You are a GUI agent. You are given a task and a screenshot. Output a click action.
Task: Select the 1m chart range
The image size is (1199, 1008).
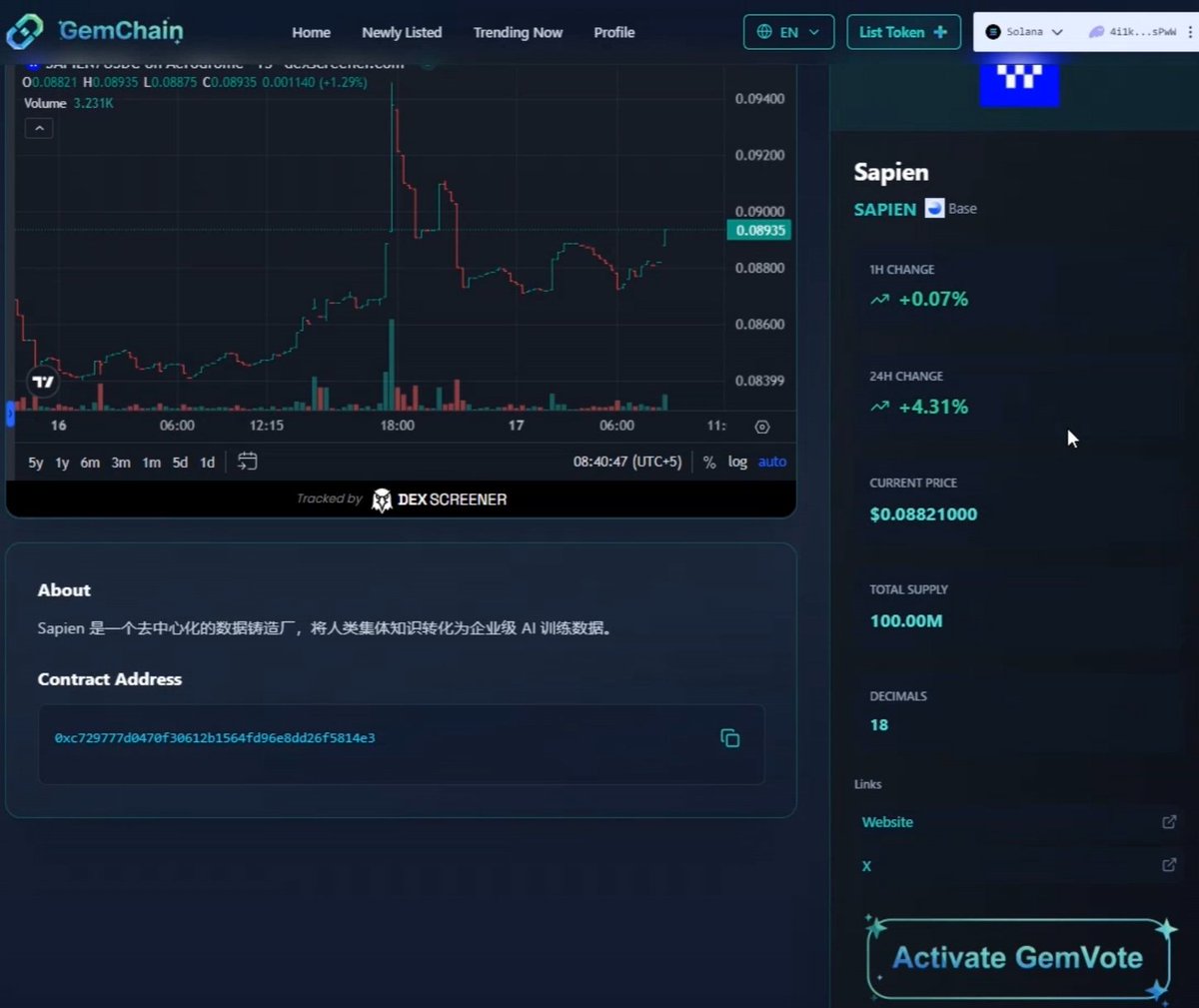[x=152, y=463]
